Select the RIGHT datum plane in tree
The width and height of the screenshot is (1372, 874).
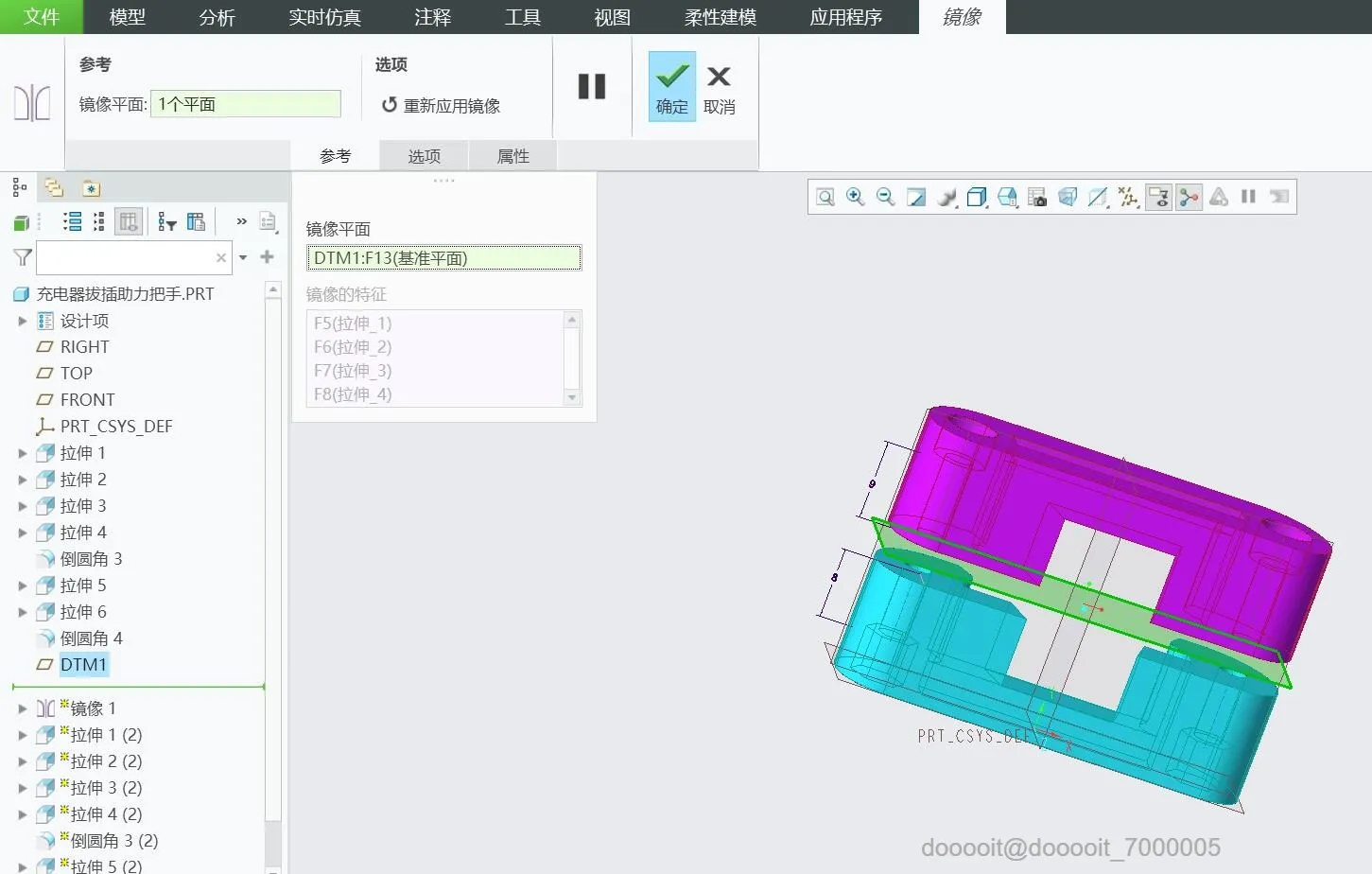pos(85,347)
